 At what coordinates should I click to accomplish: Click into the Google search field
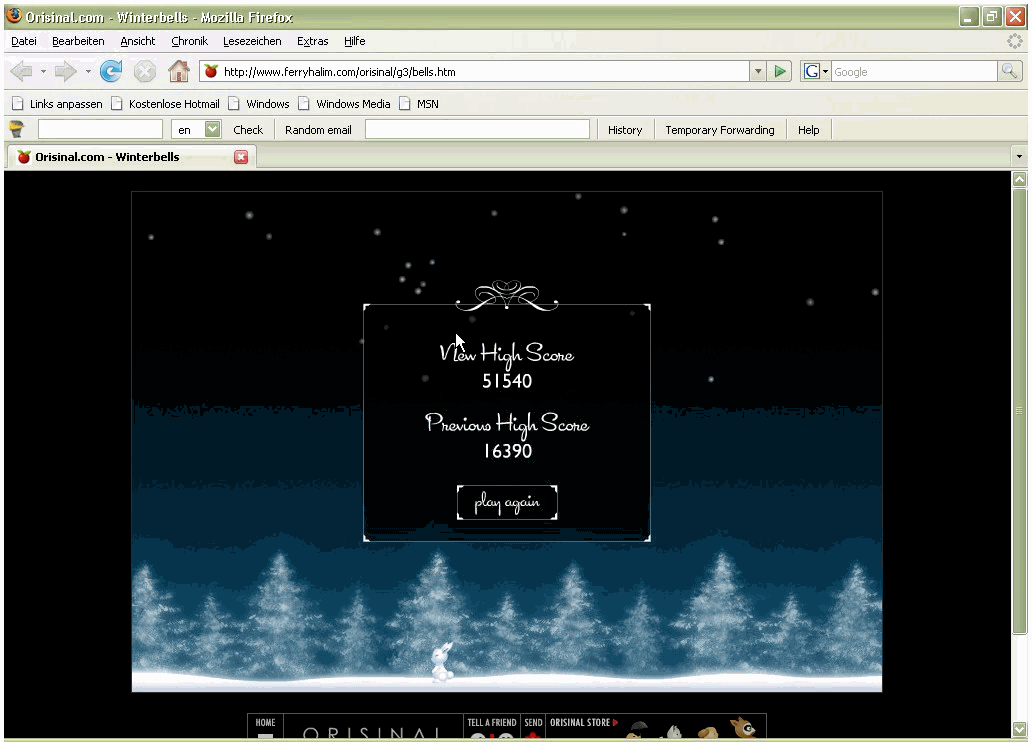click(x=914, y=71)
